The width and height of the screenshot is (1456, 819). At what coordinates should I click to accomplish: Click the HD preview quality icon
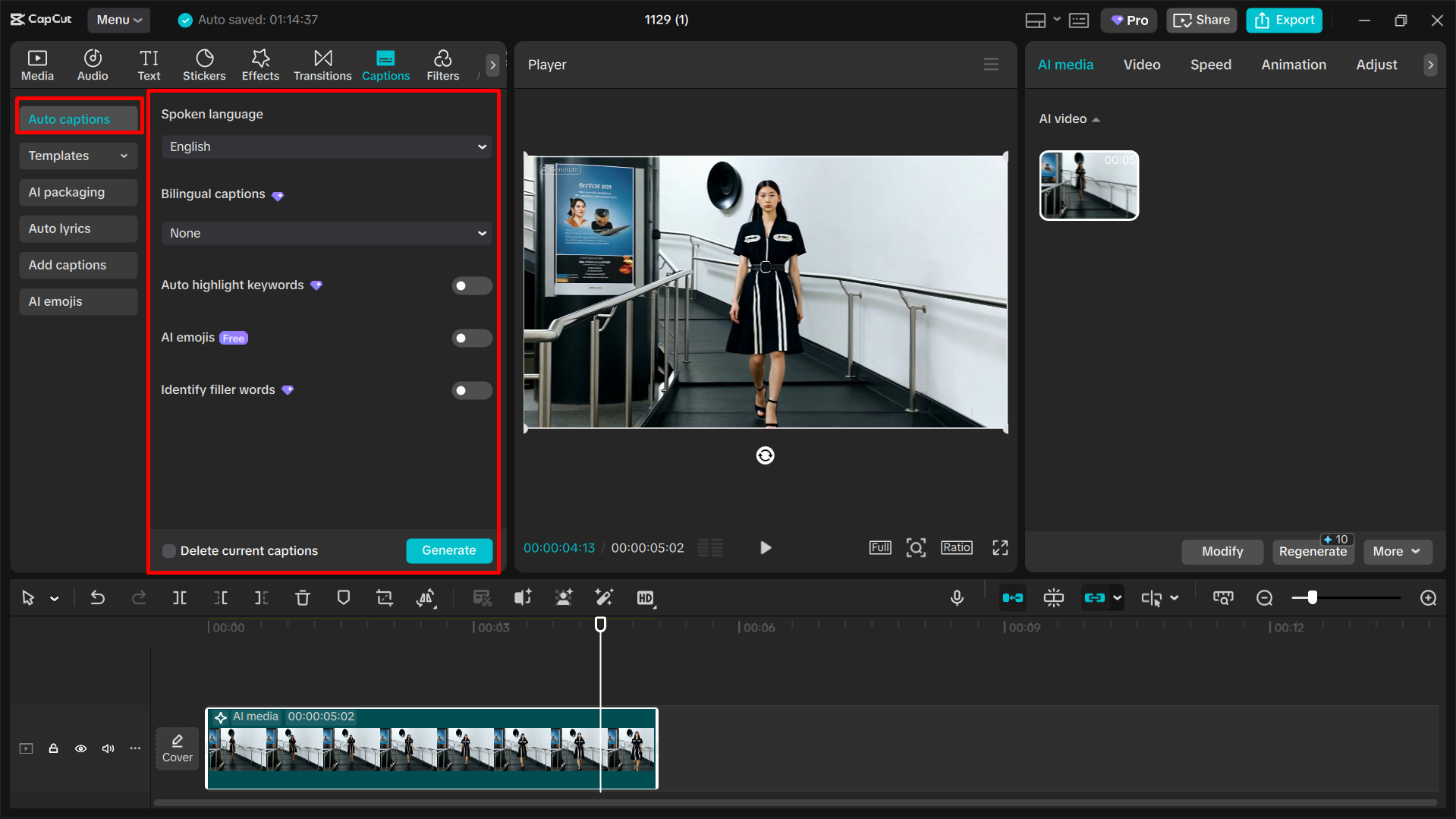646,597
